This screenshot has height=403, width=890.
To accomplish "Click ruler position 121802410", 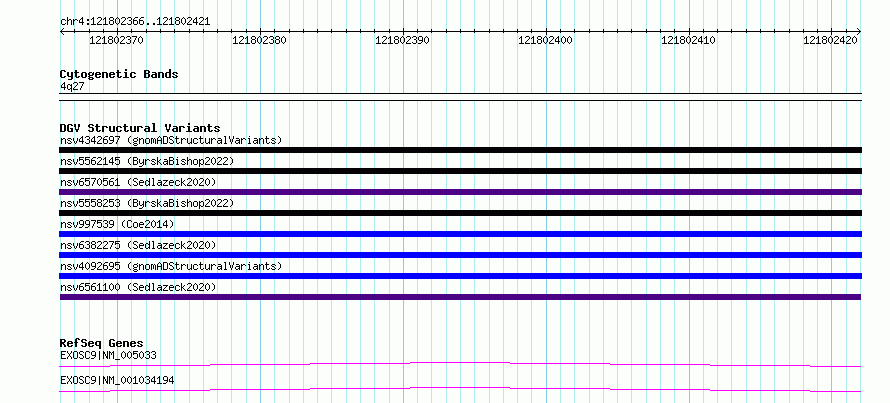I will 689,41.
